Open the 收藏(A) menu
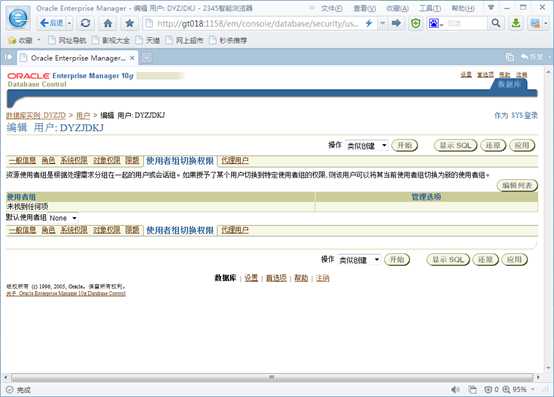 [397, 8]
